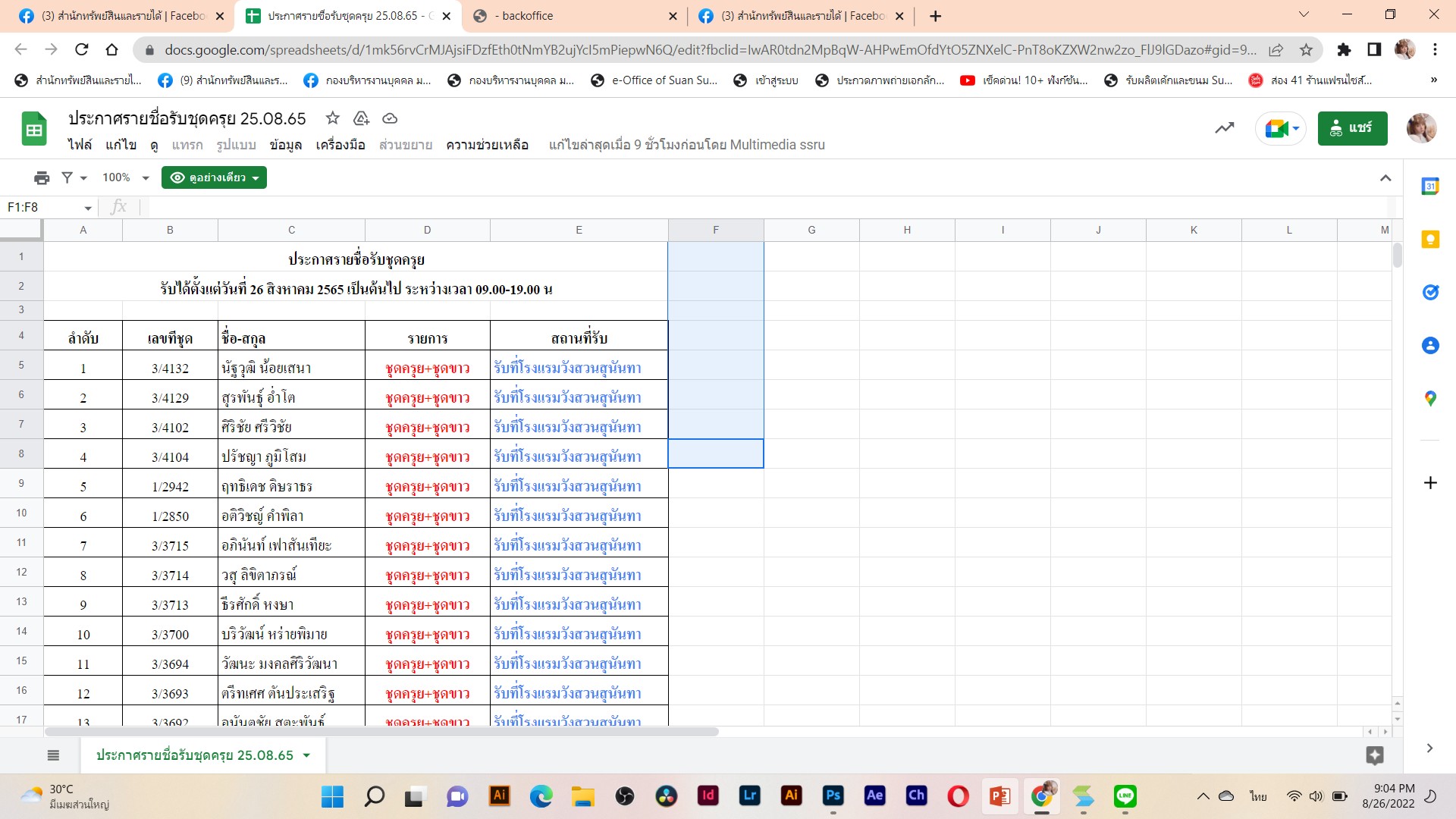
Task: Click the Explore button at bottom right
Action: tap(1374, 755)
